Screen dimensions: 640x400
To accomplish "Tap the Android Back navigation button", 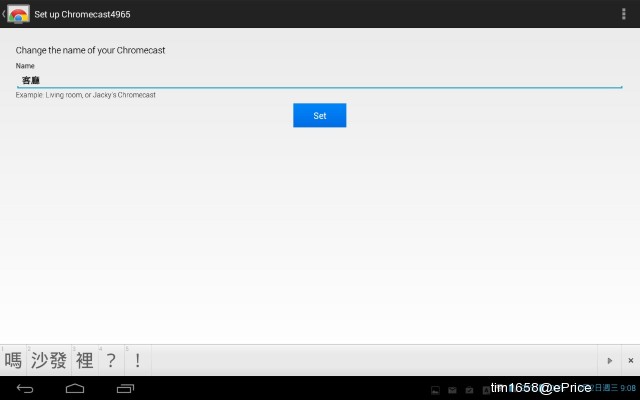I will [25, 389].
